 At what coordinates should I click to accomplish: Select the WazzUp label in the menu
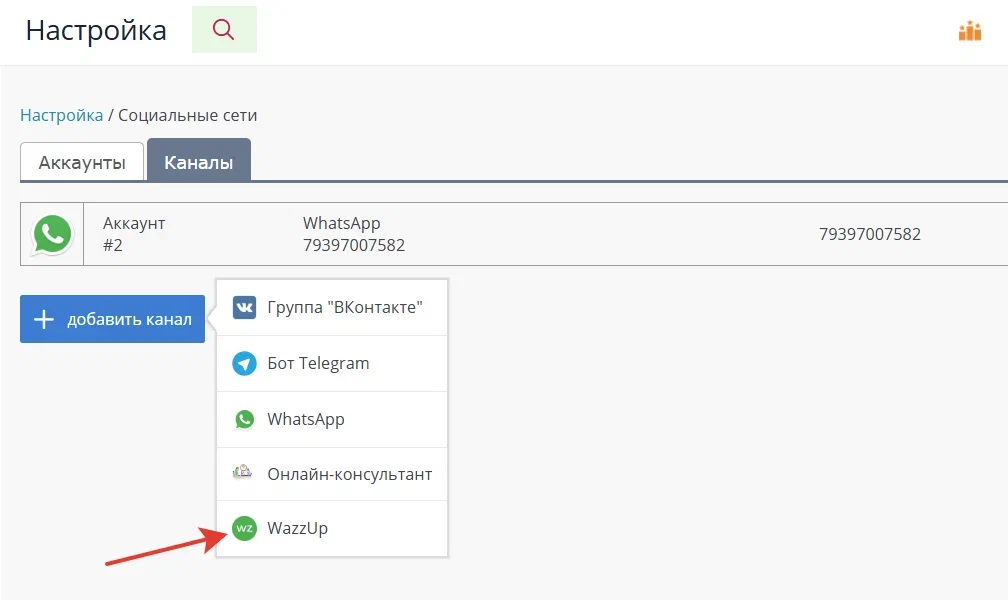pos(297,528)
